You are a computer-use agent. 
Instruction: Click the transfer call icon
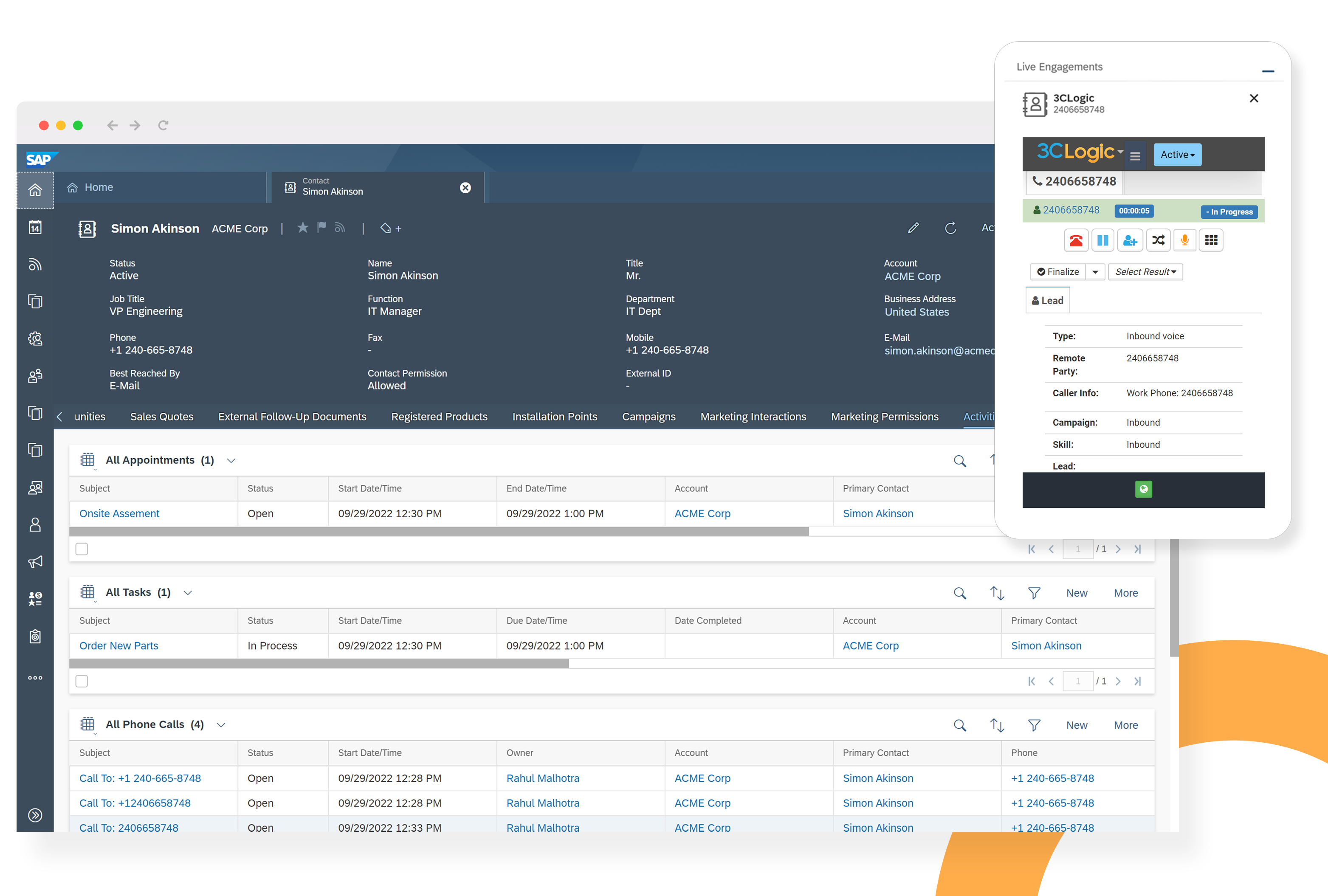click(1159, 241)
